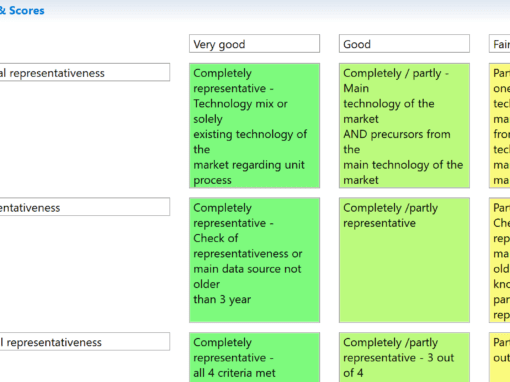Click the 'AND precursors from the' text line

[x=397, y=142]
